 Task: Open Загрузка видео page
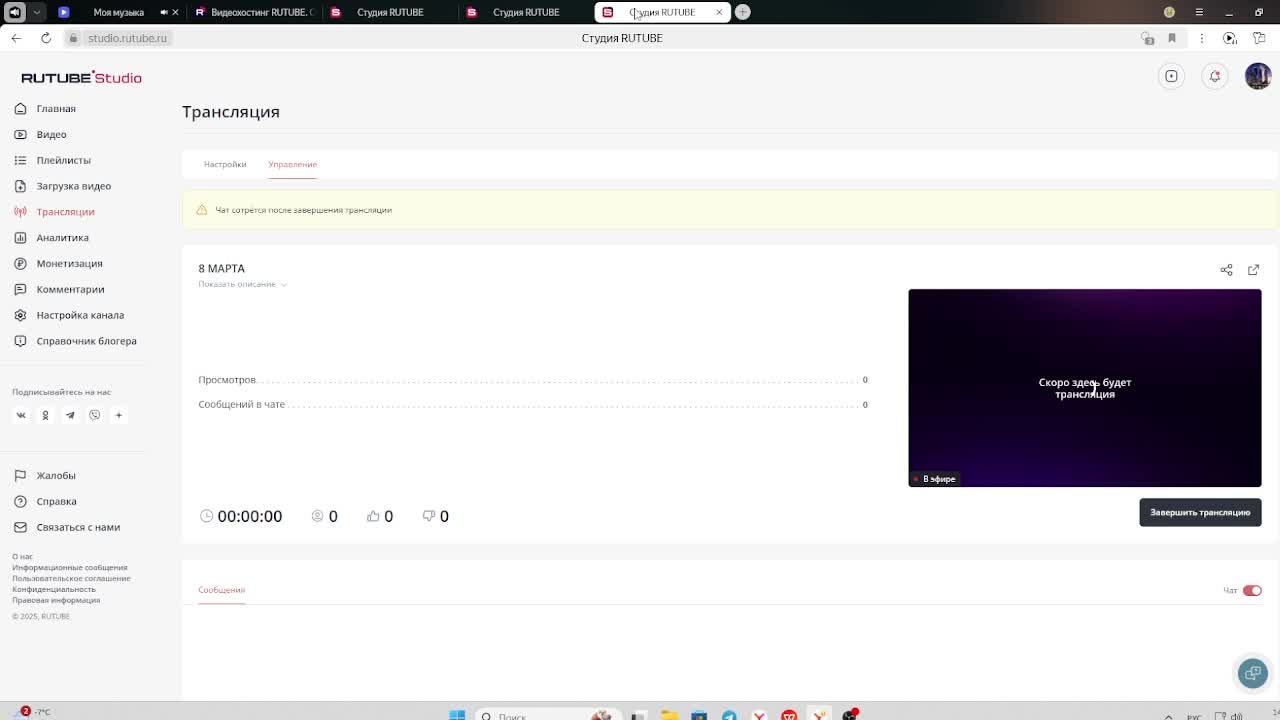63,186
